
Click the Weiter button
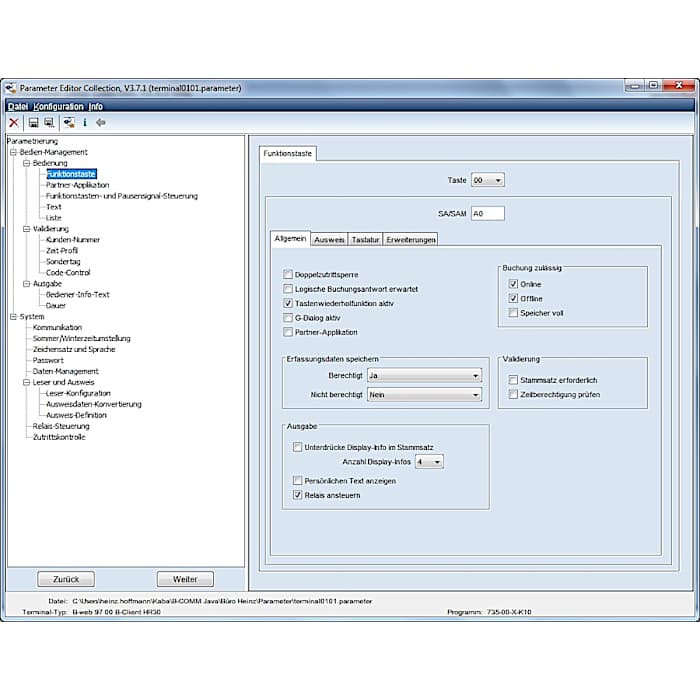185,579
